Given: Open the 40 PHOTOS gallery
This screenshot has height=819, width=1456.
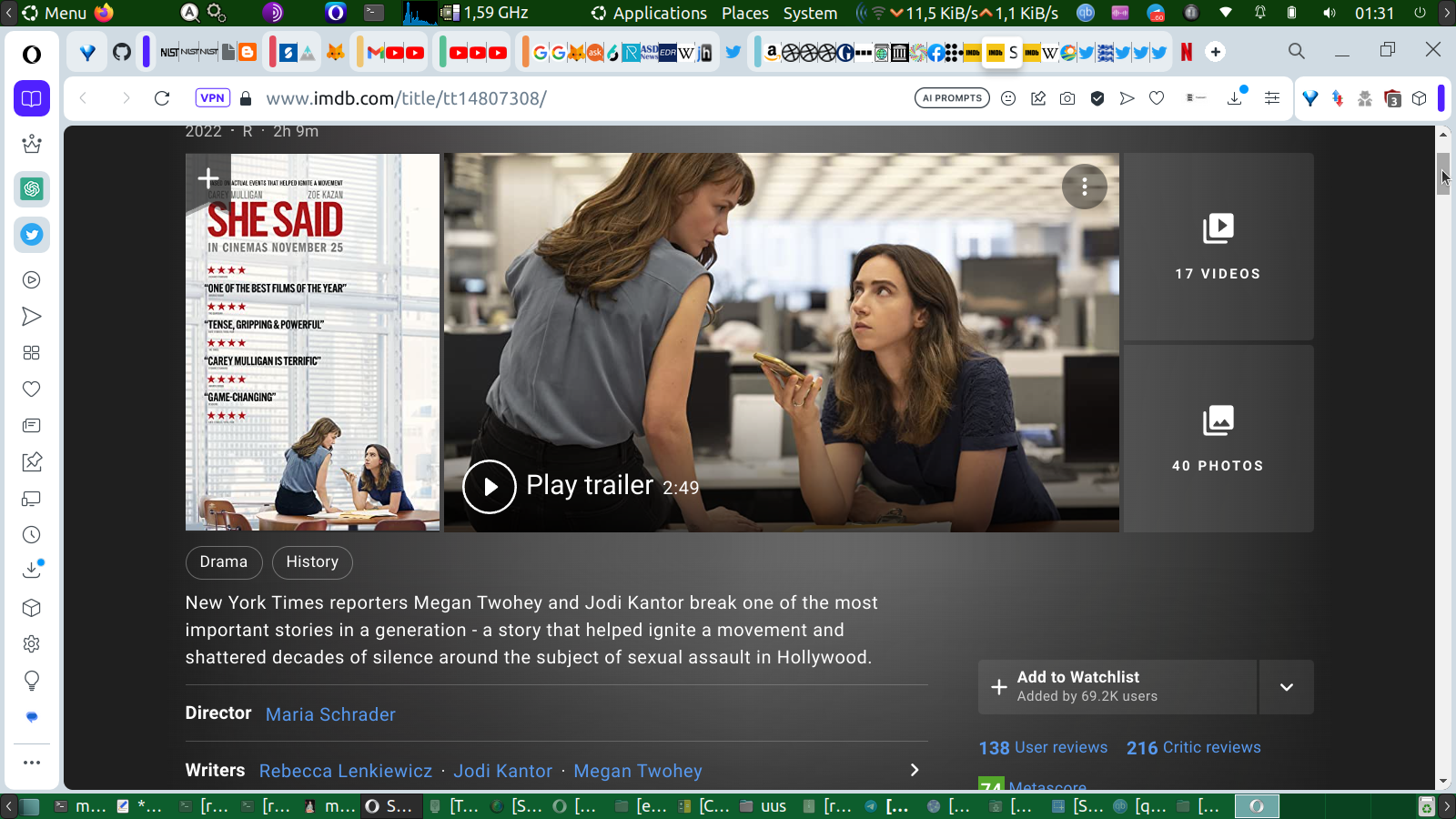Looking at the screenshot, I should coord(1218,439).
